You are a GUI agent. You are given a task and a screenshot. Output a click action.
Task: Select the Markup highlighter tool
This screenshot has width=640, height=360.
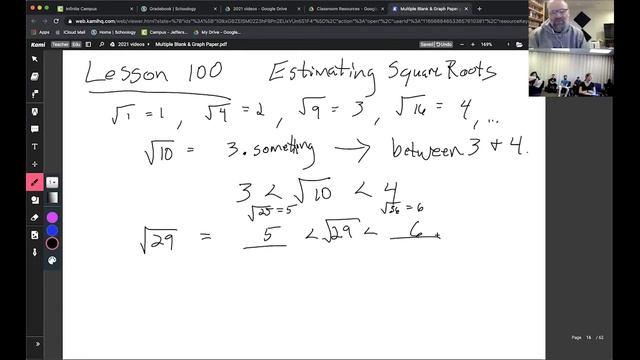[35, 94]
